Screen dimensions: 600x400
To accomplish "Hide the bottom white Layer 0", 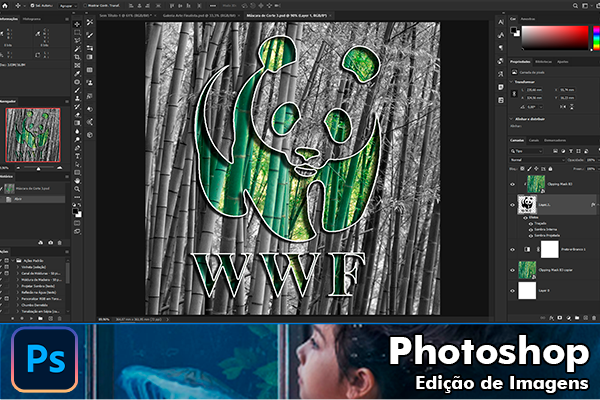I will click(x=512, y=291).
